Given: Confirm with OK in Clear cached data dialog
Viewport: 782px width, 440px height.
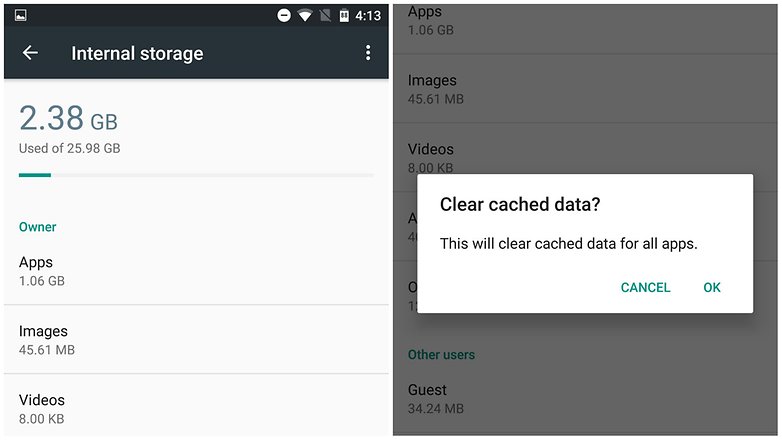Looking at the screenshot, I should 712,287.
